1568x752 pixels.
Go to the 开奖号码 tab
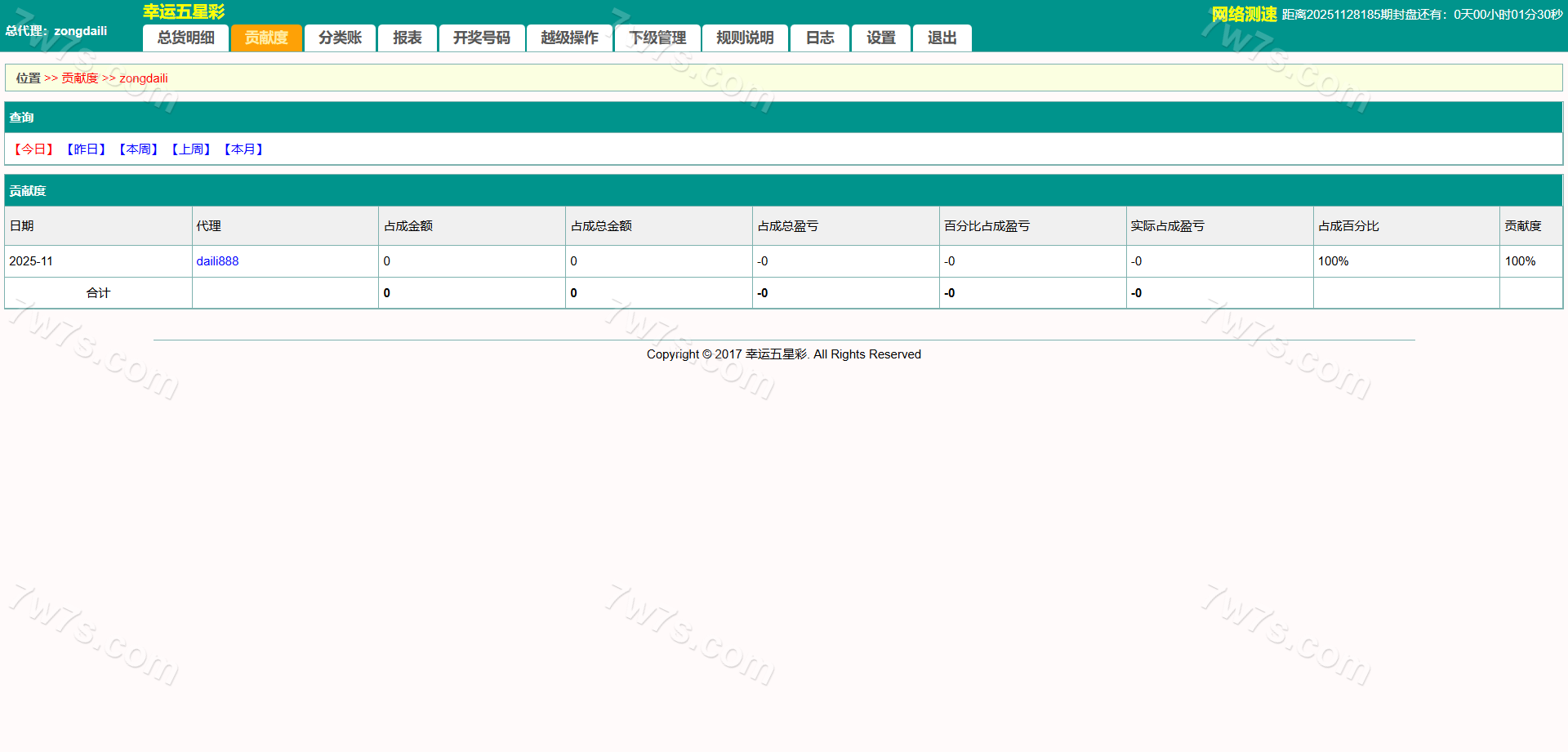pos(481,38)
